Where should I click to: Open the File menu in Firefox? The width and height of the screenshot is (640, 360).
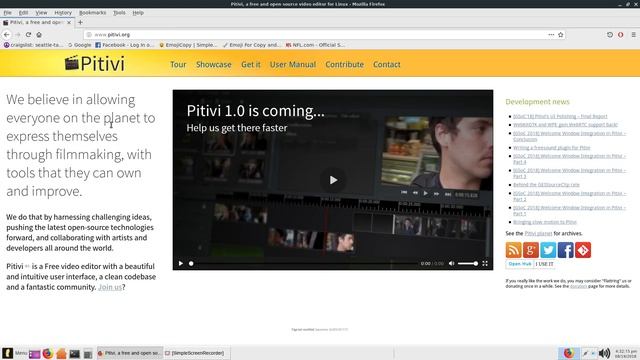[x=7, y=13]
